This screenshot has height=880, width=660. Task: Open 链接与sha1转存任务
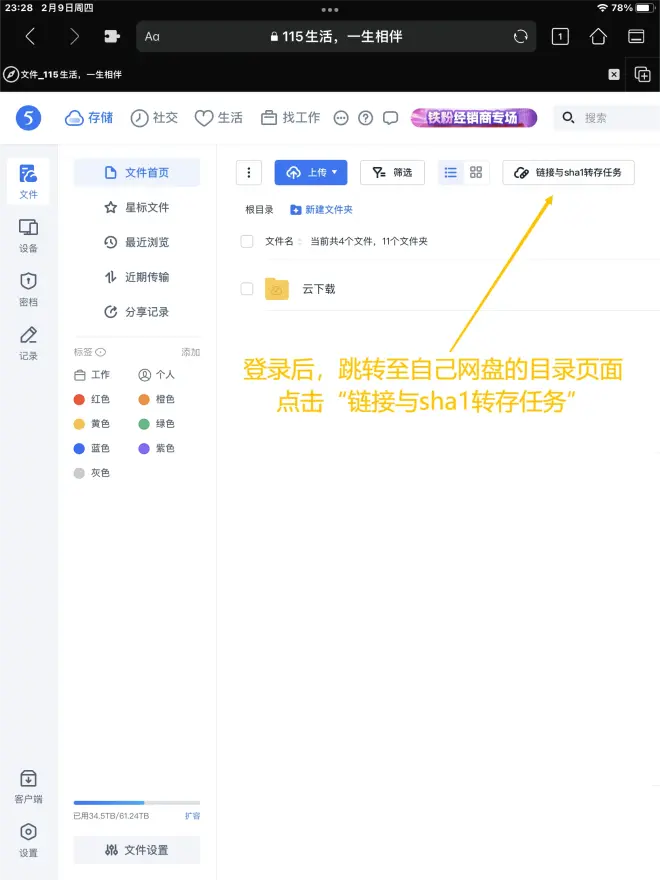[569, 172]
